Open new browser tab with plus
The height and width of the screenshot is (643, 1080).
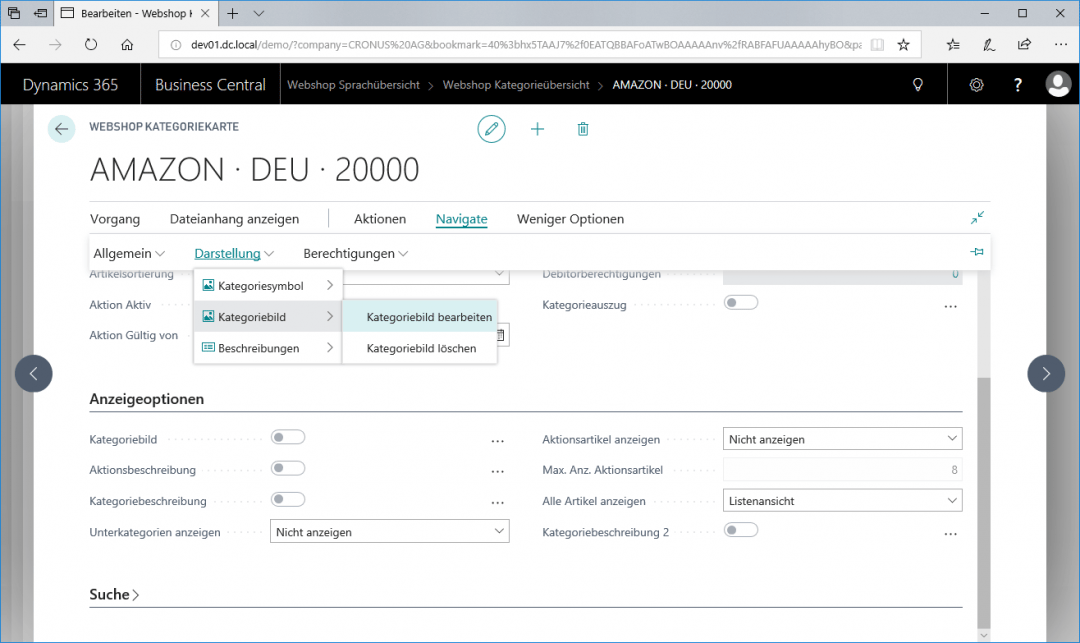click(x=233, y=13)
